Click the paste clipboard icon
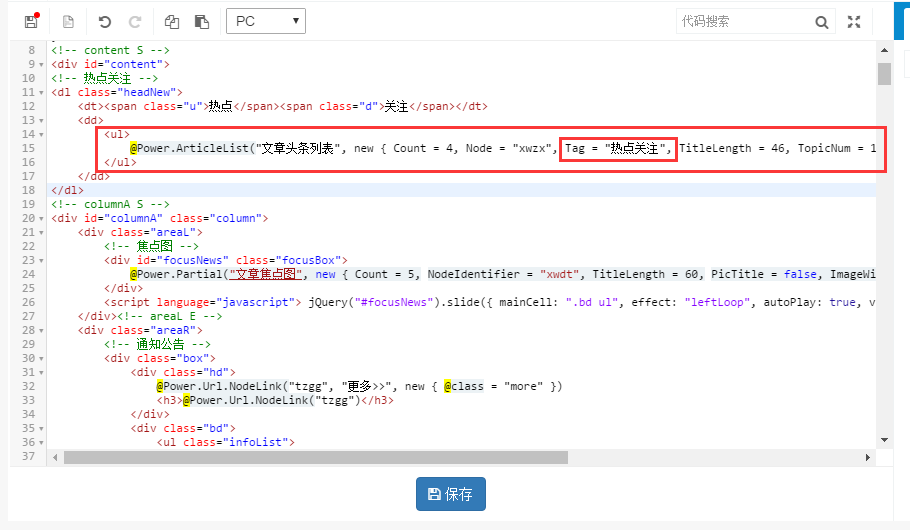910x530 pixels. (202, 21)
